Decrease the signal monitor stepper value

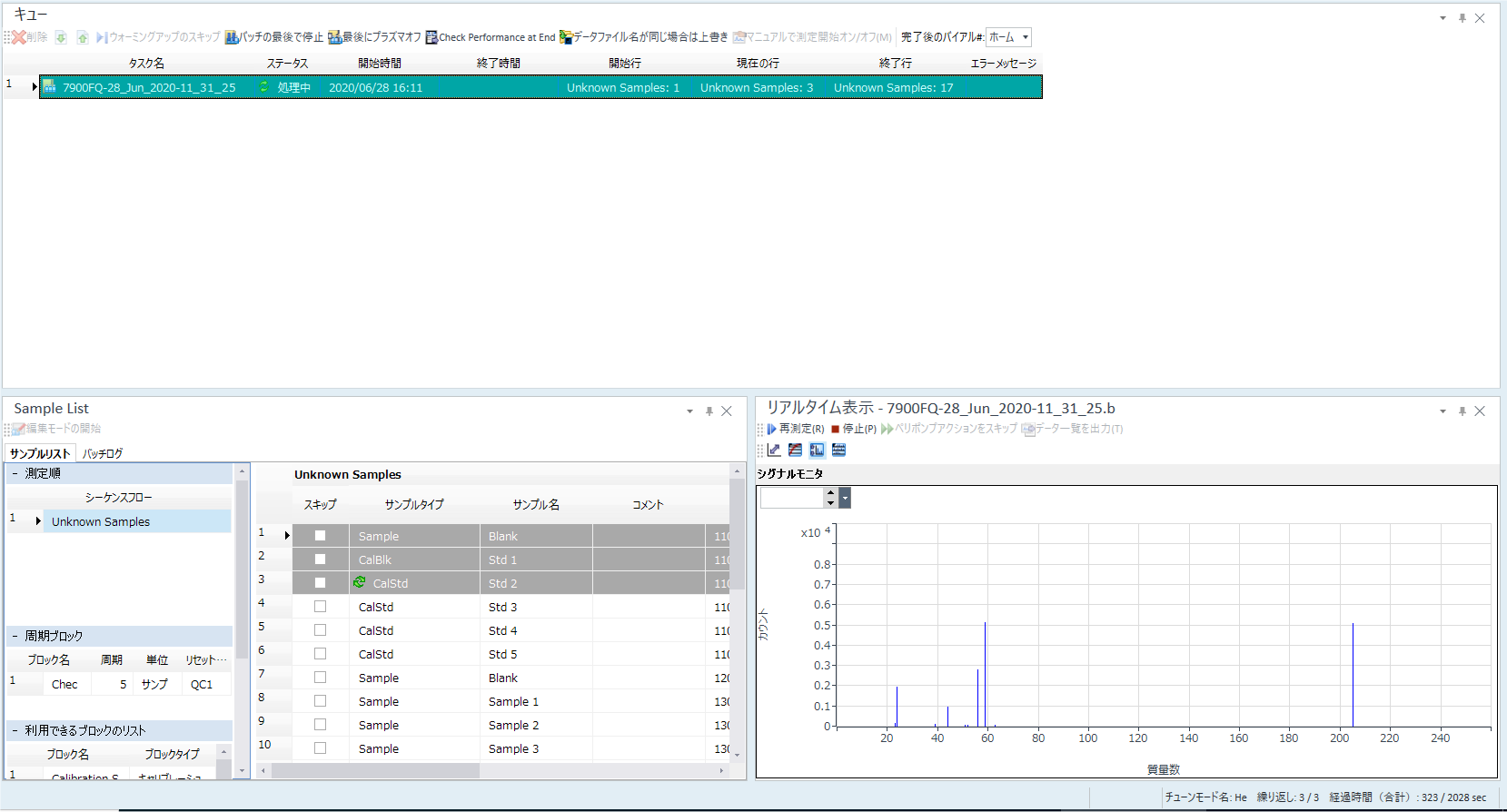tap(830, 503)
